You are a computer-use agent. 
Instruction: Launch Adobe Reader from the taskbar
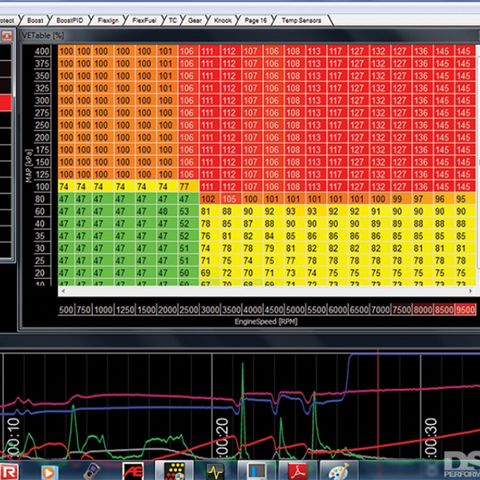click(x=298, y=472)
